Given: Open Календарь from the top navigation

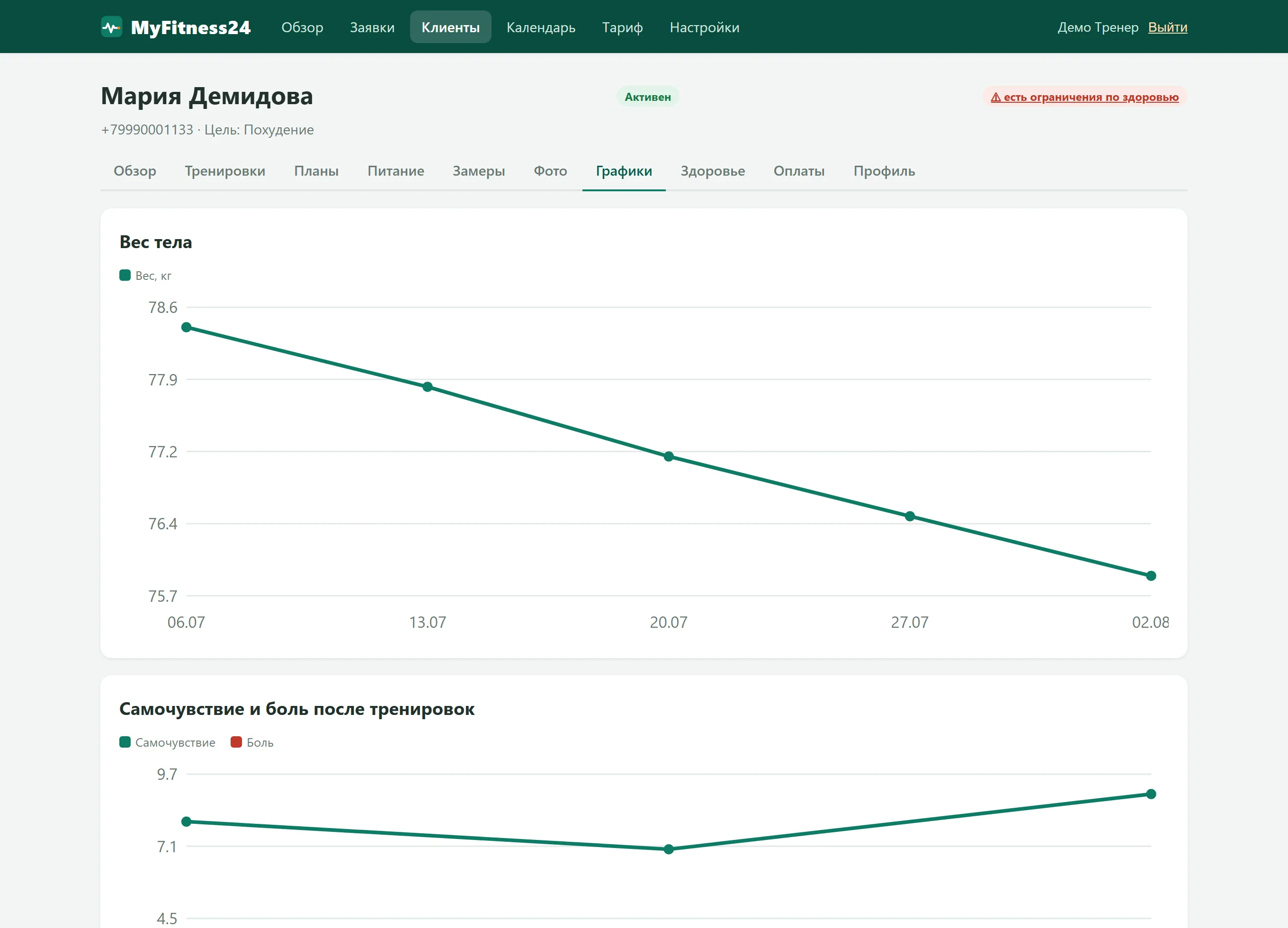Looking at the screenshot, I should [x=541, y=27].
